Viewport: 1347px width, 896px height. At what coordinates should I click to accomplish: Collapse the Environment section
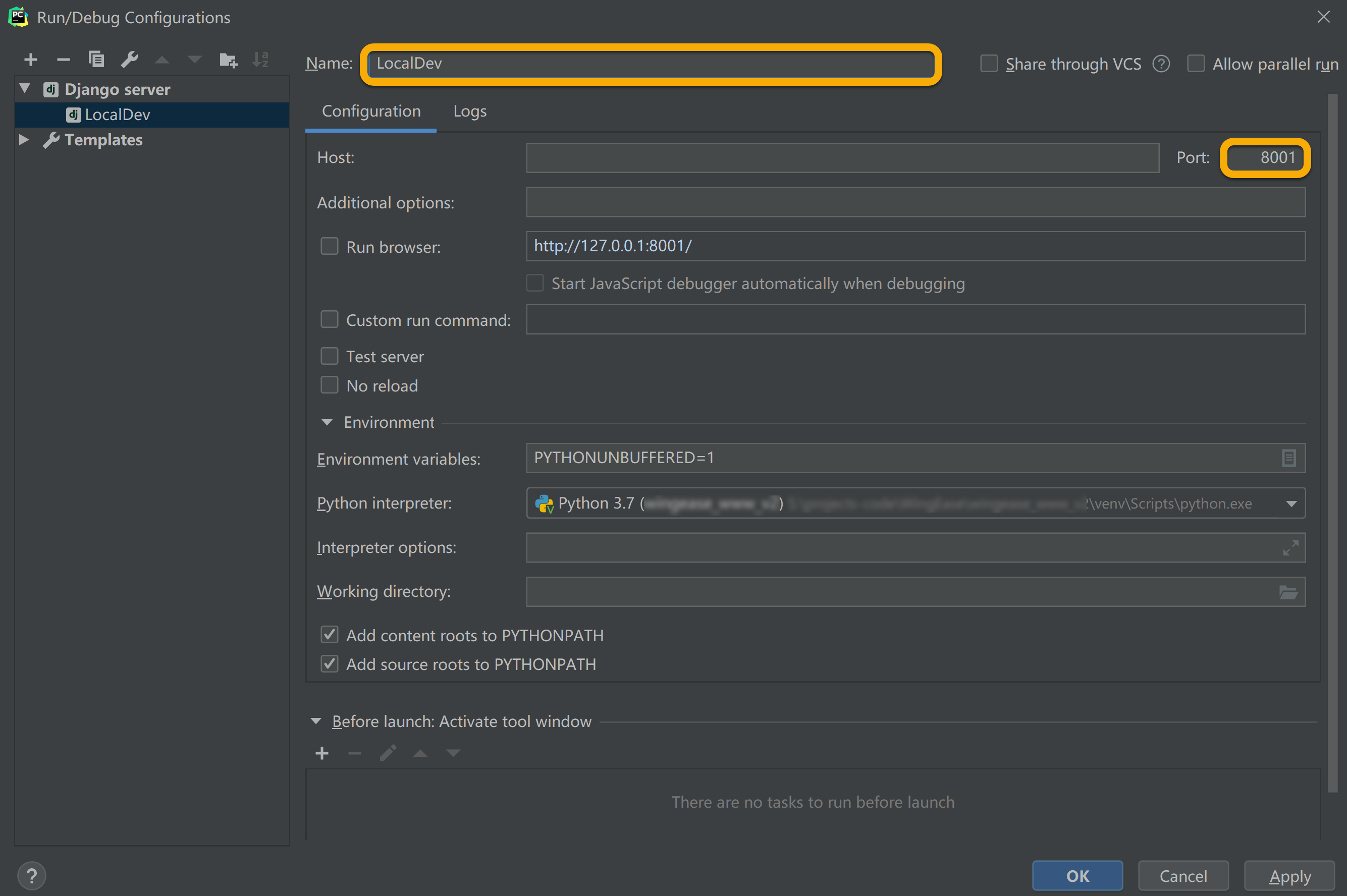(327, 422)
